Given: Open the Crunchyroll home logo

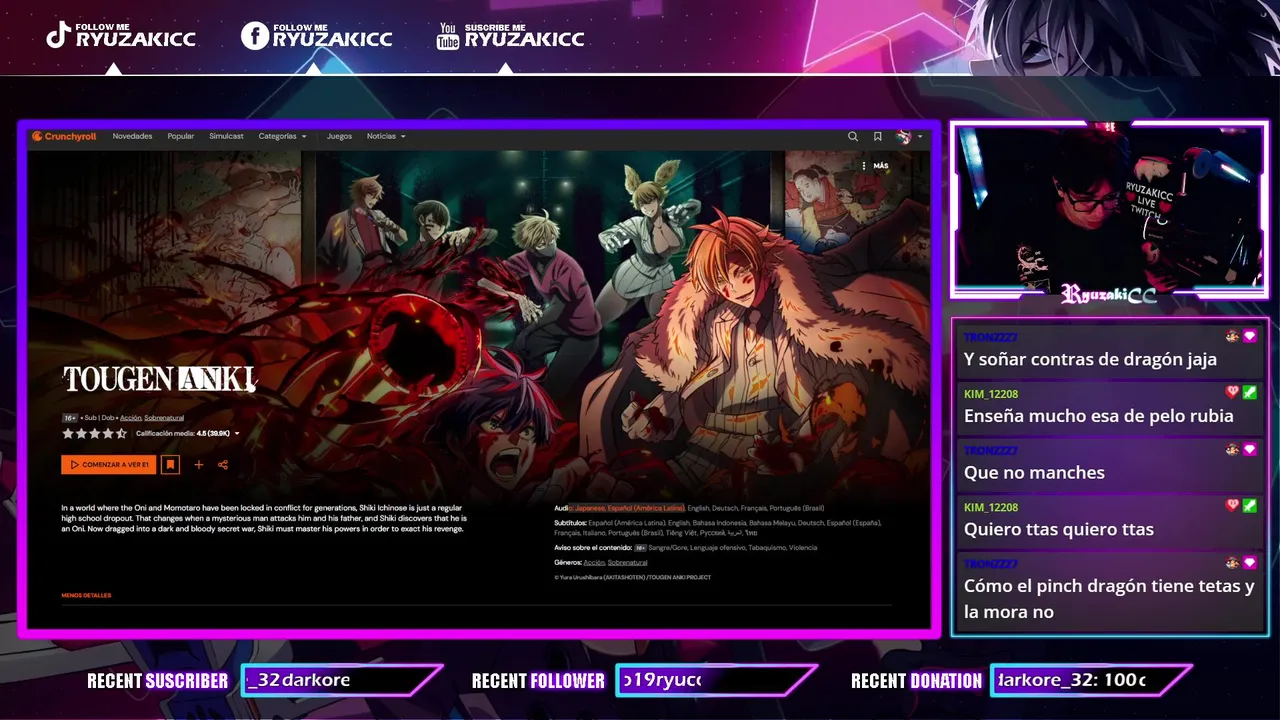Looking at the screenshot, I should click(x=64, y=136).
